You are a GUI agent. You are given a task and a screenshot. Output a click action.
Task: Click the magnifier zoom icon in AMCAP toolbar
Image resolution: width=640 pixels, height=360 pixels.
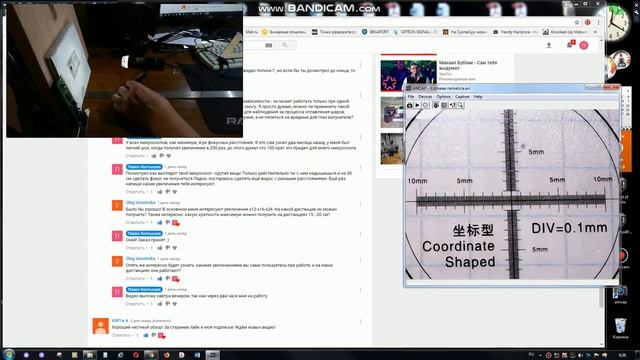click(x=460, y=105)
